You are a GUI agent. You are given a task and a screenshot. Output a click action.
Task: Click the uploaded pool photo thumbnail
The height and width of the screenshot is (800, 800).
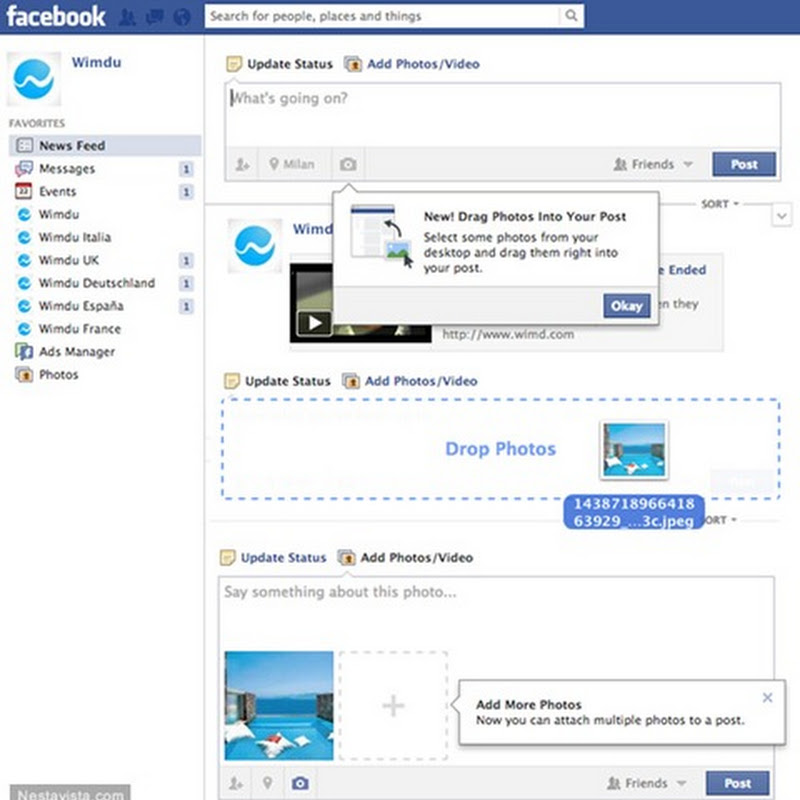pyautogui.click(x=279, y=706)
